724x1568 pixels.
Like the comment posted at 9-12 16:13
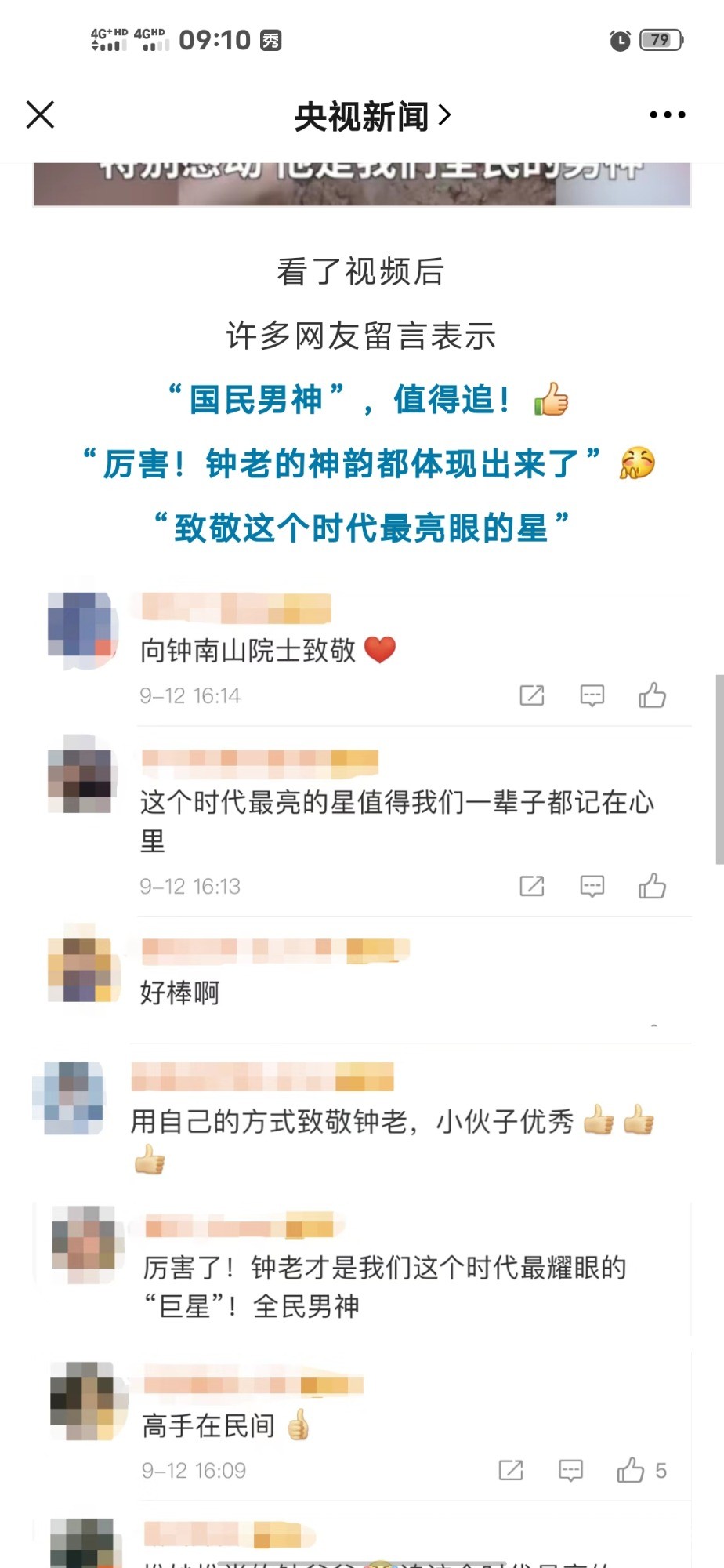coord(652,885)
